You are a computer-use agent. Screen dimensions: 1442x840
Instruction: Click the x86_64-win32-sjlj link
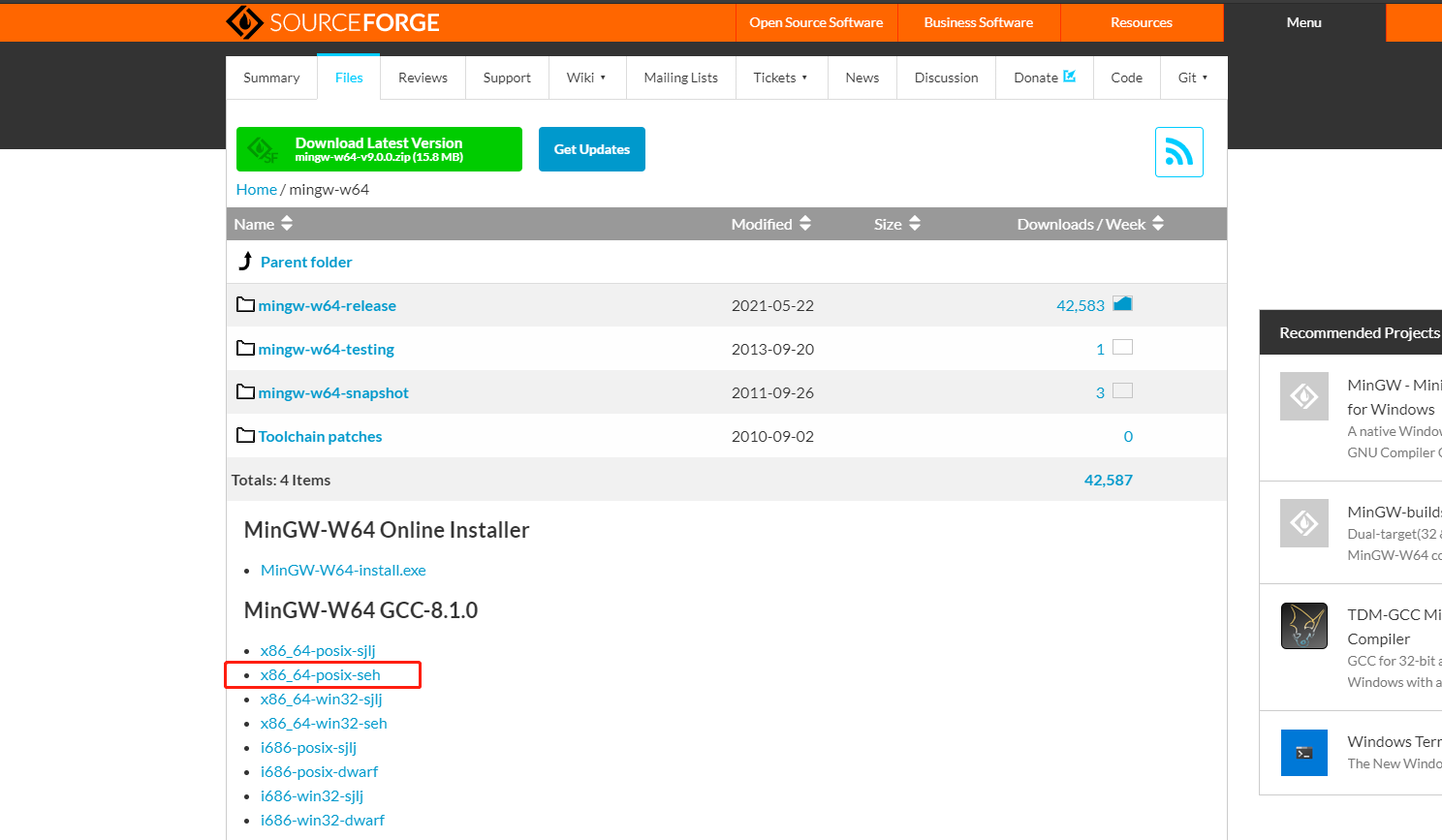tap(322, 699)
